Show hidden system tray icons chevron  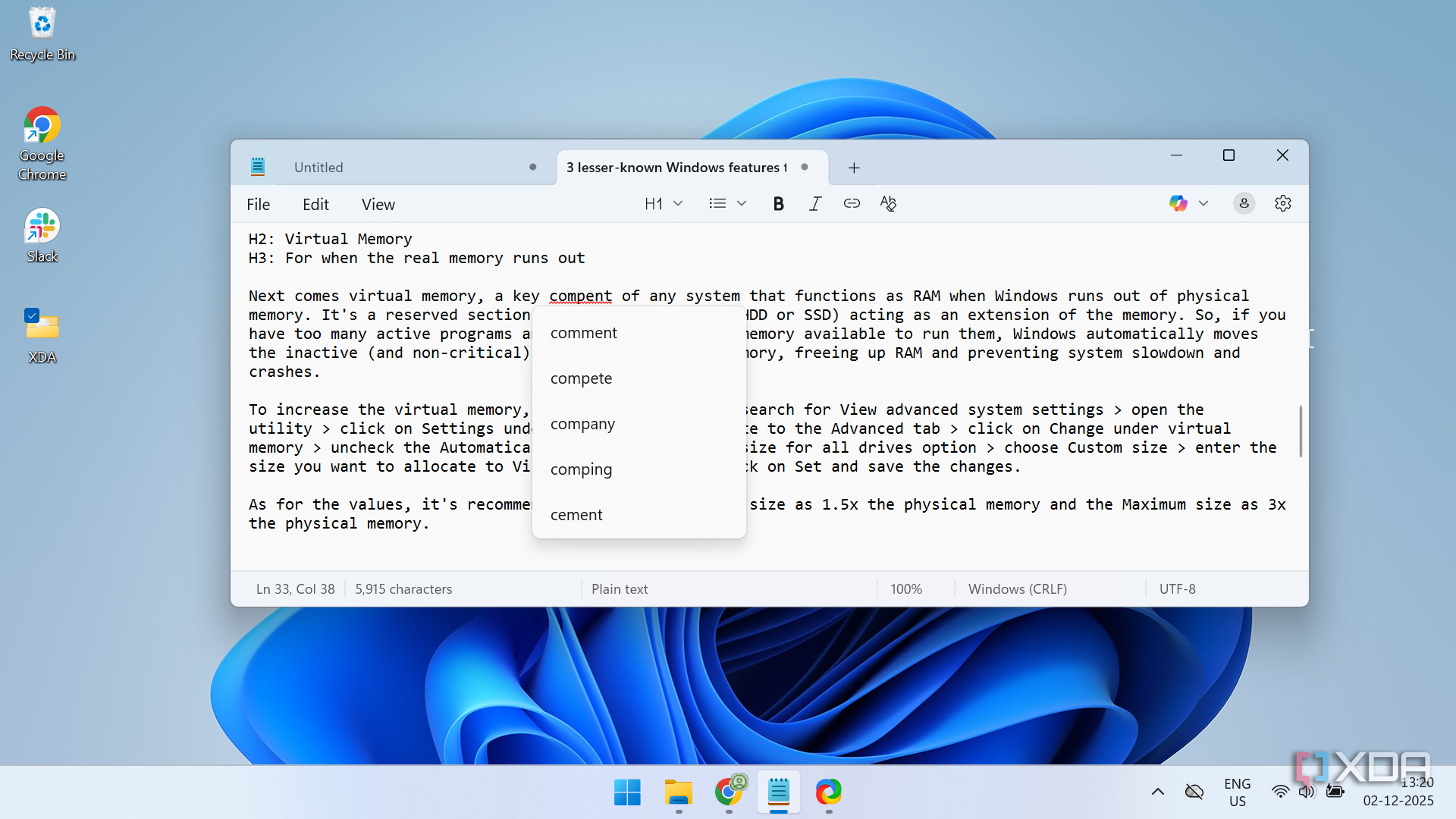pos(1157,792)
